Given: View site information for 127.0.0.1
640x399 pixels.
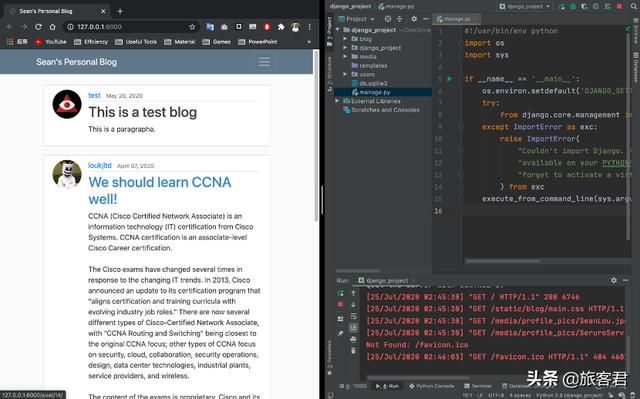Looking at the screenshot, I should 70,27.
